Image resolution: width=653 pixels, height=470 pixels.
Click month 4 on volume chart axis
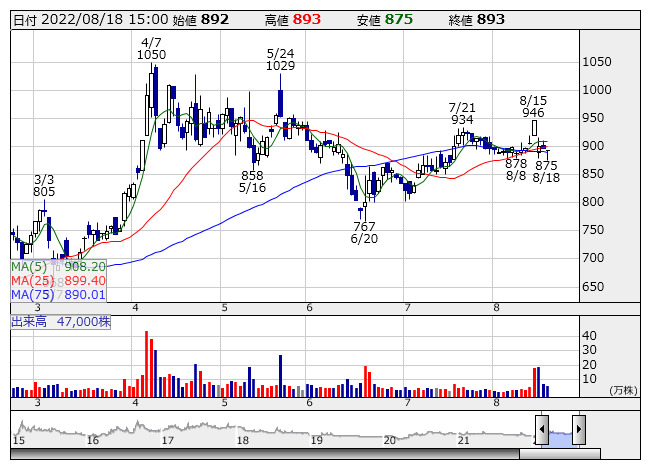coord(135,403)
